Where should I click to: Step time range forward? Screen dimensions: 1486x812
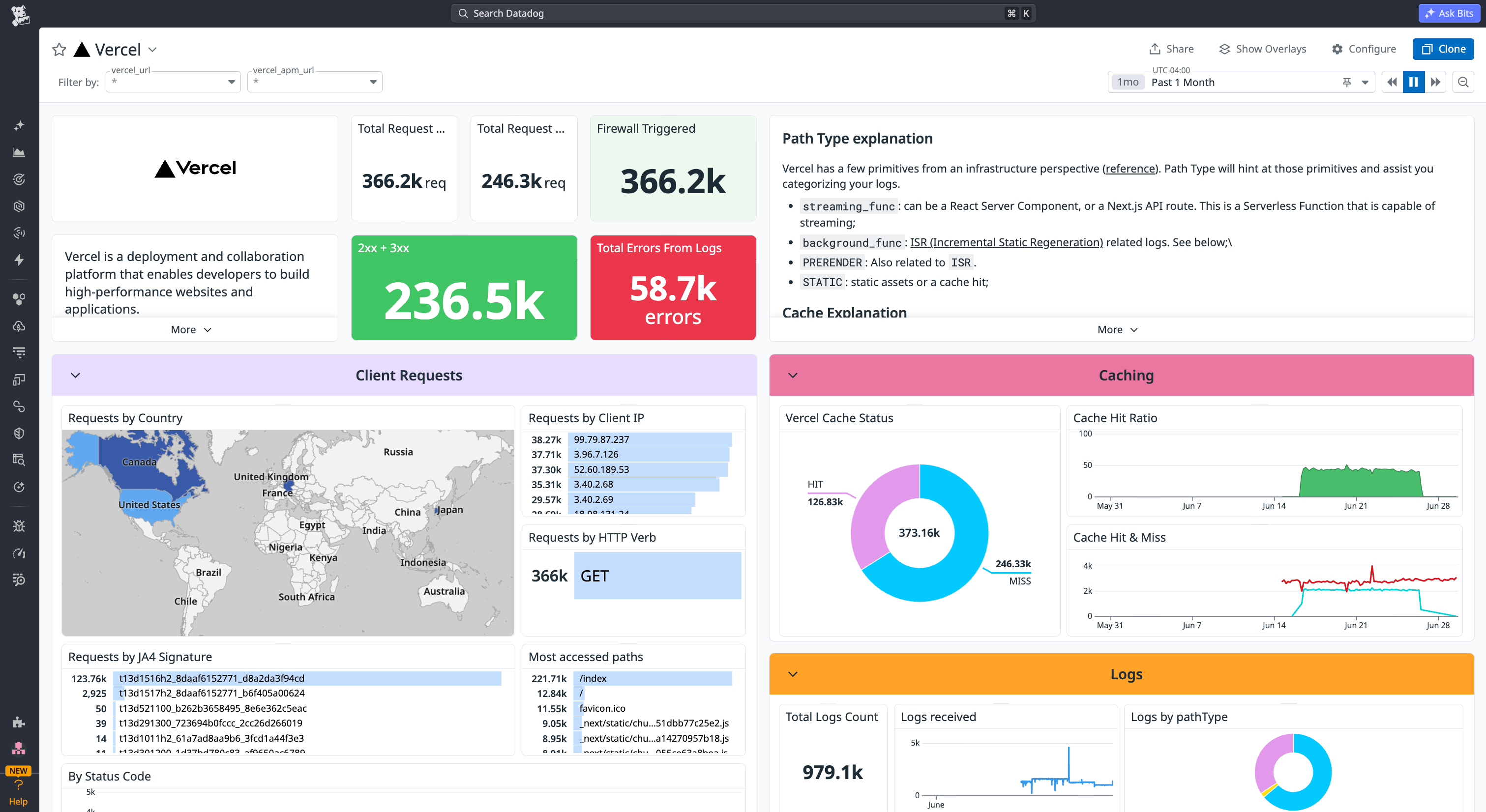click(1435, 82)
